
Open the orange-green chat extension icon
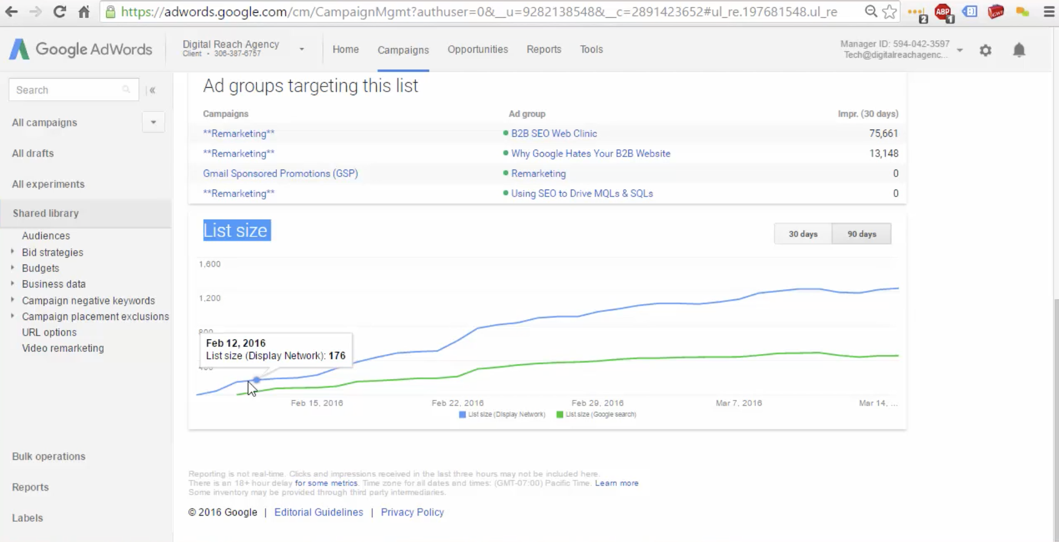(x=1022, y=11)
